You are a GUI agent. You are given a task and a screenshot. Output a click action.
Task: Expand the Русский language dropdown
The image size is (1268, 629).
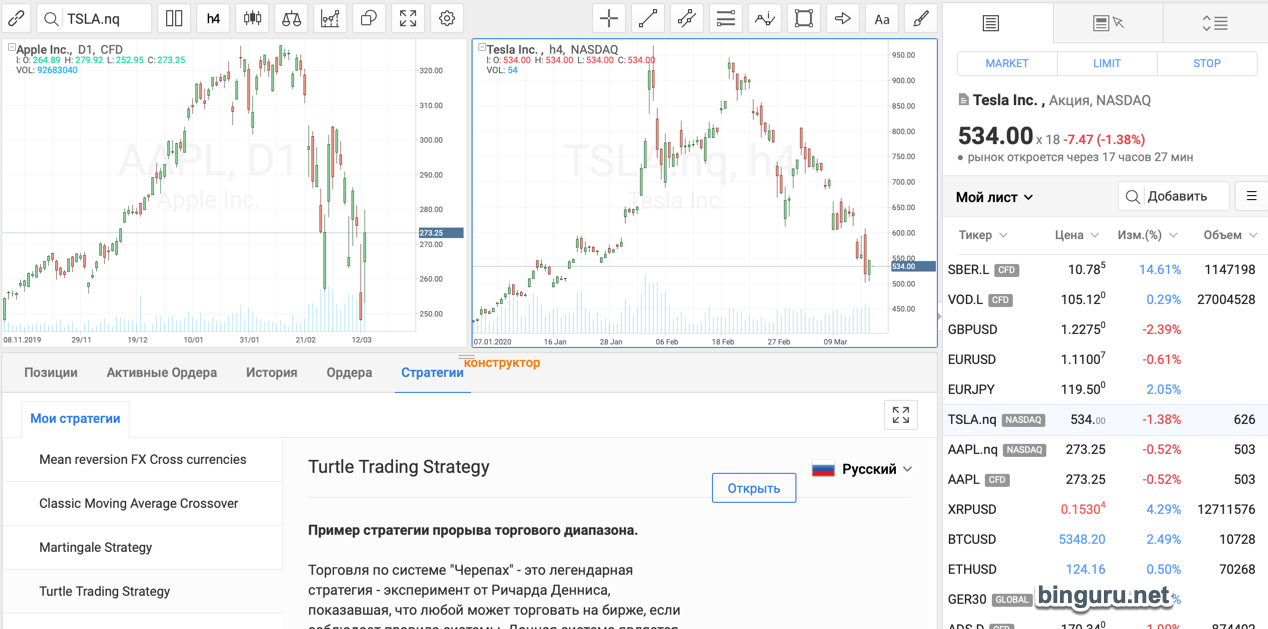[862, 469]
